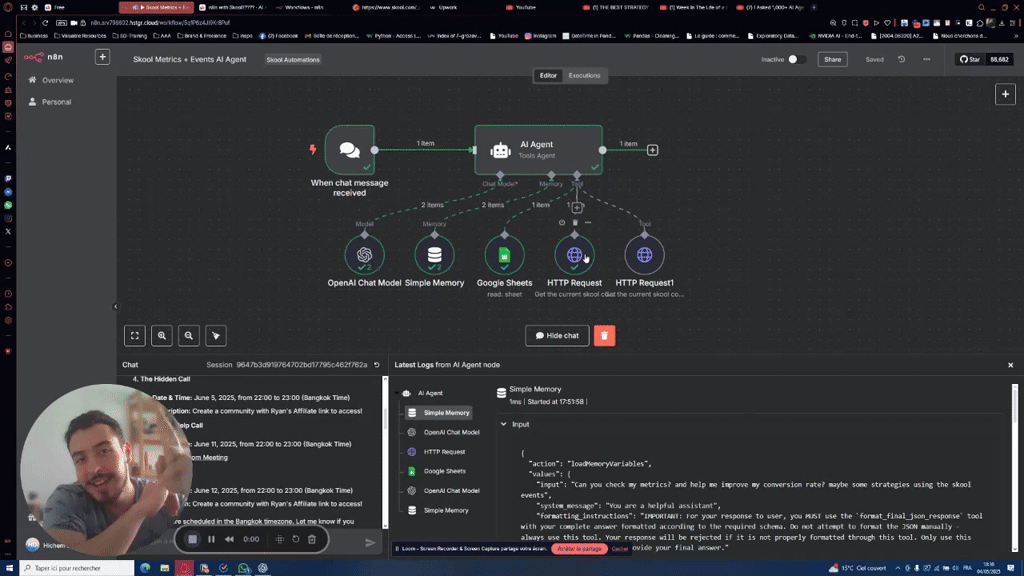Zoom out on the canvas
The width and height of the screenshot is (1024, 576).
point(189,336)
